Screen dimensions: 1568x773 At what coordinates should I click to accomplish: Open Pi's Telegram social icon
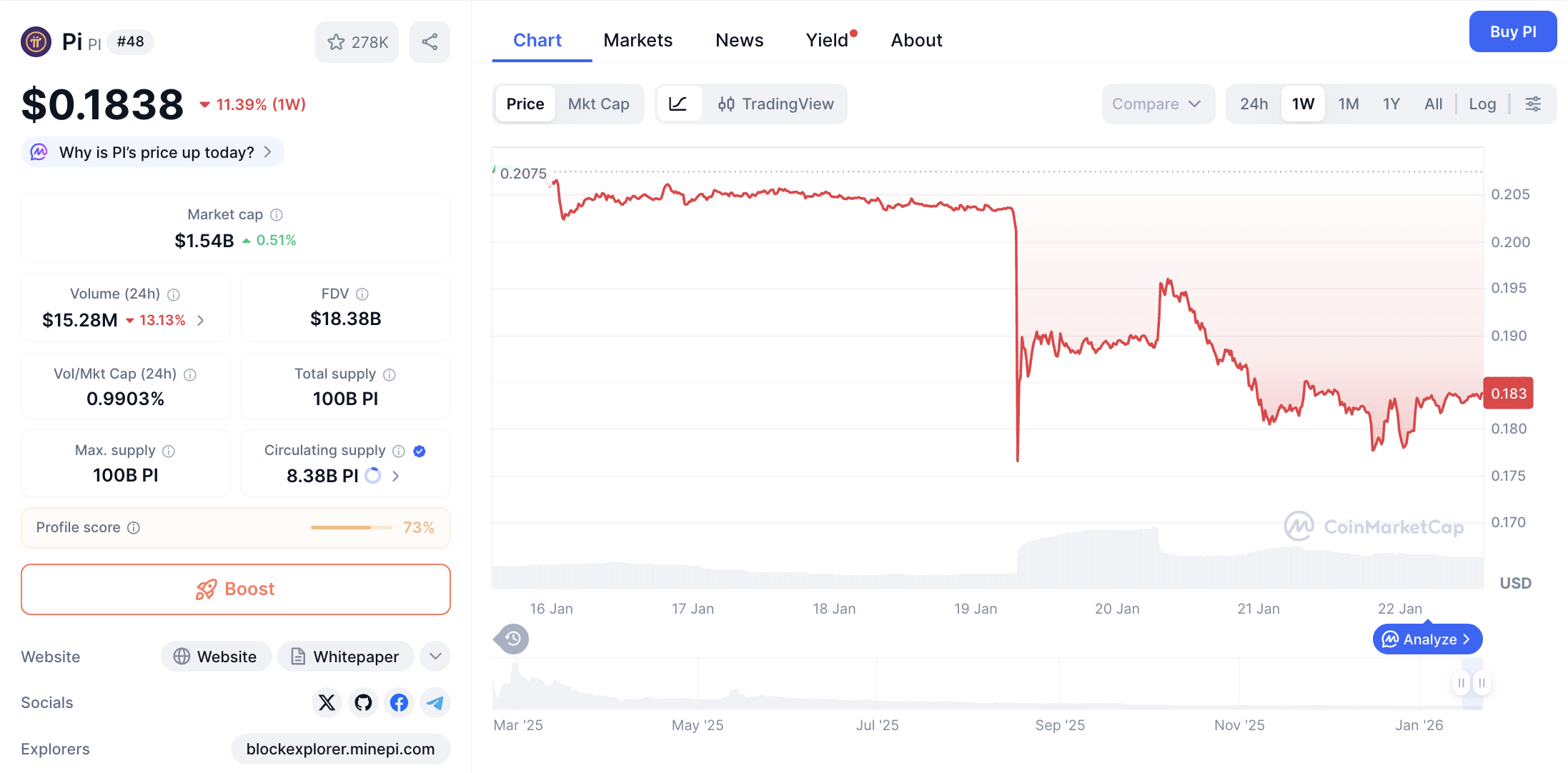pyautogui.click(x=435, y=702)
